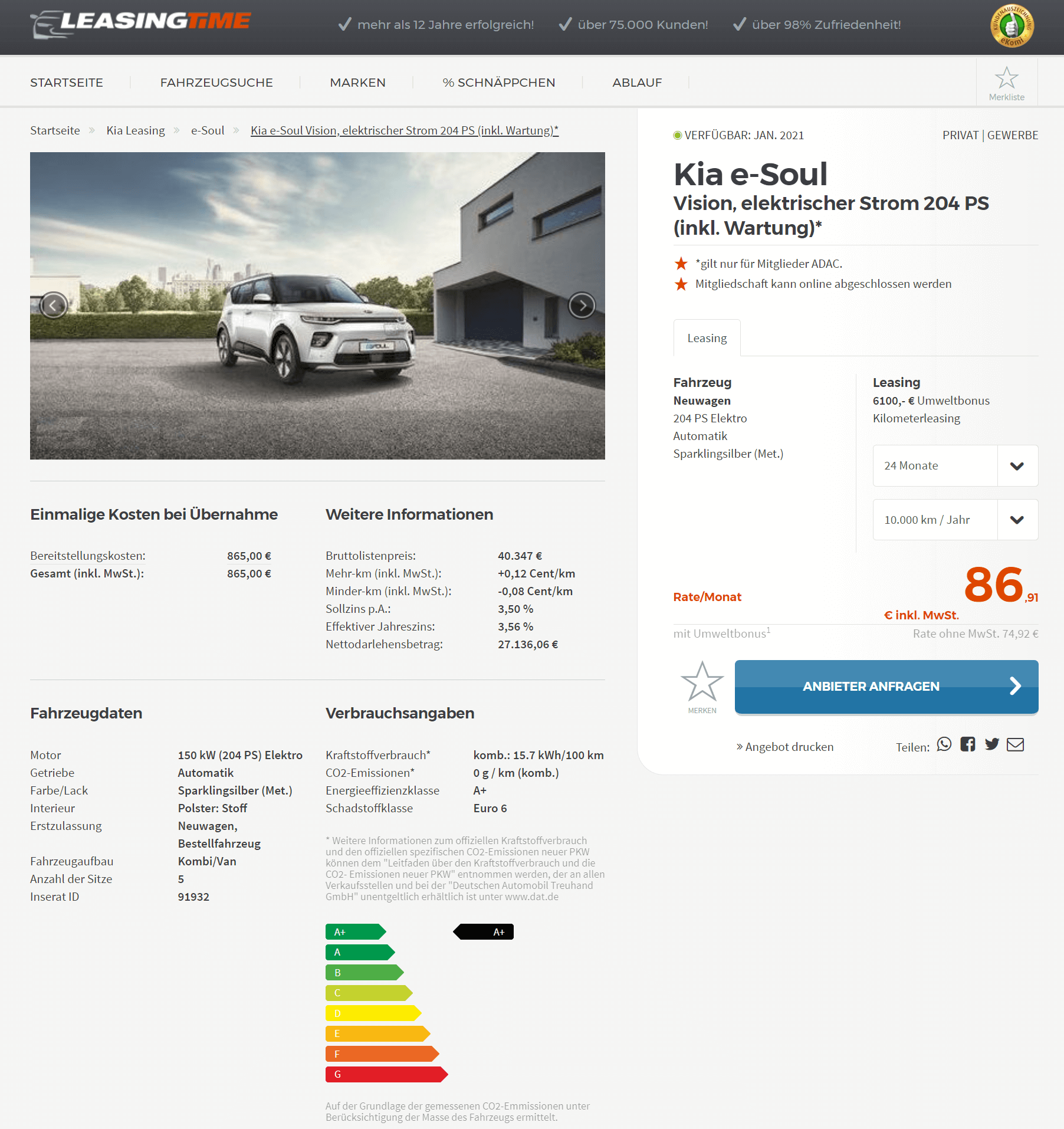Click the '6100,- € Umweltbonus' text
The height and width of the screenshot is (1129, 1064).
931,401
